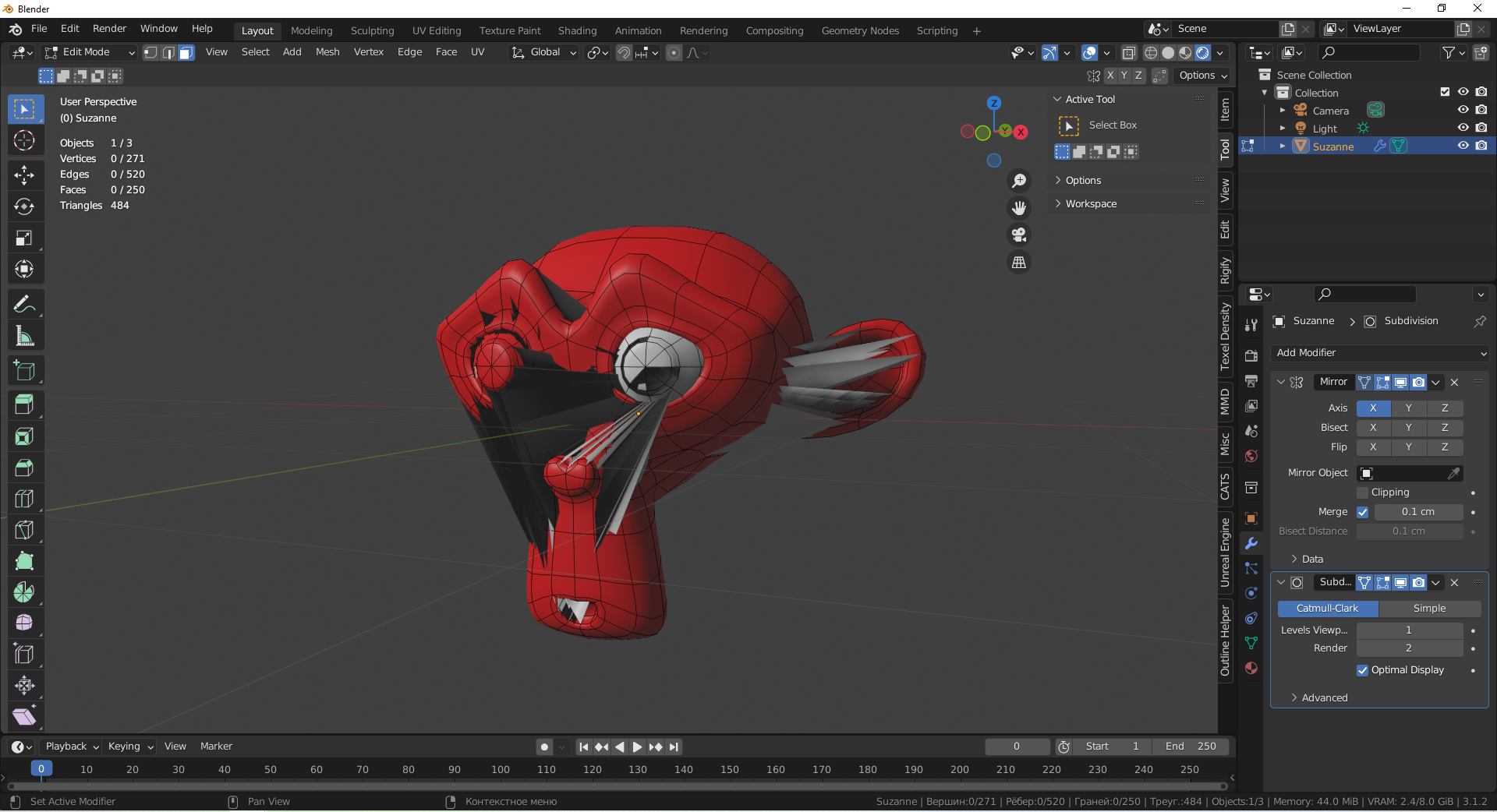The image size is (1497, 812).
Task: Enable face select mode
Action: pyautogui.click(x=186, y=52)
